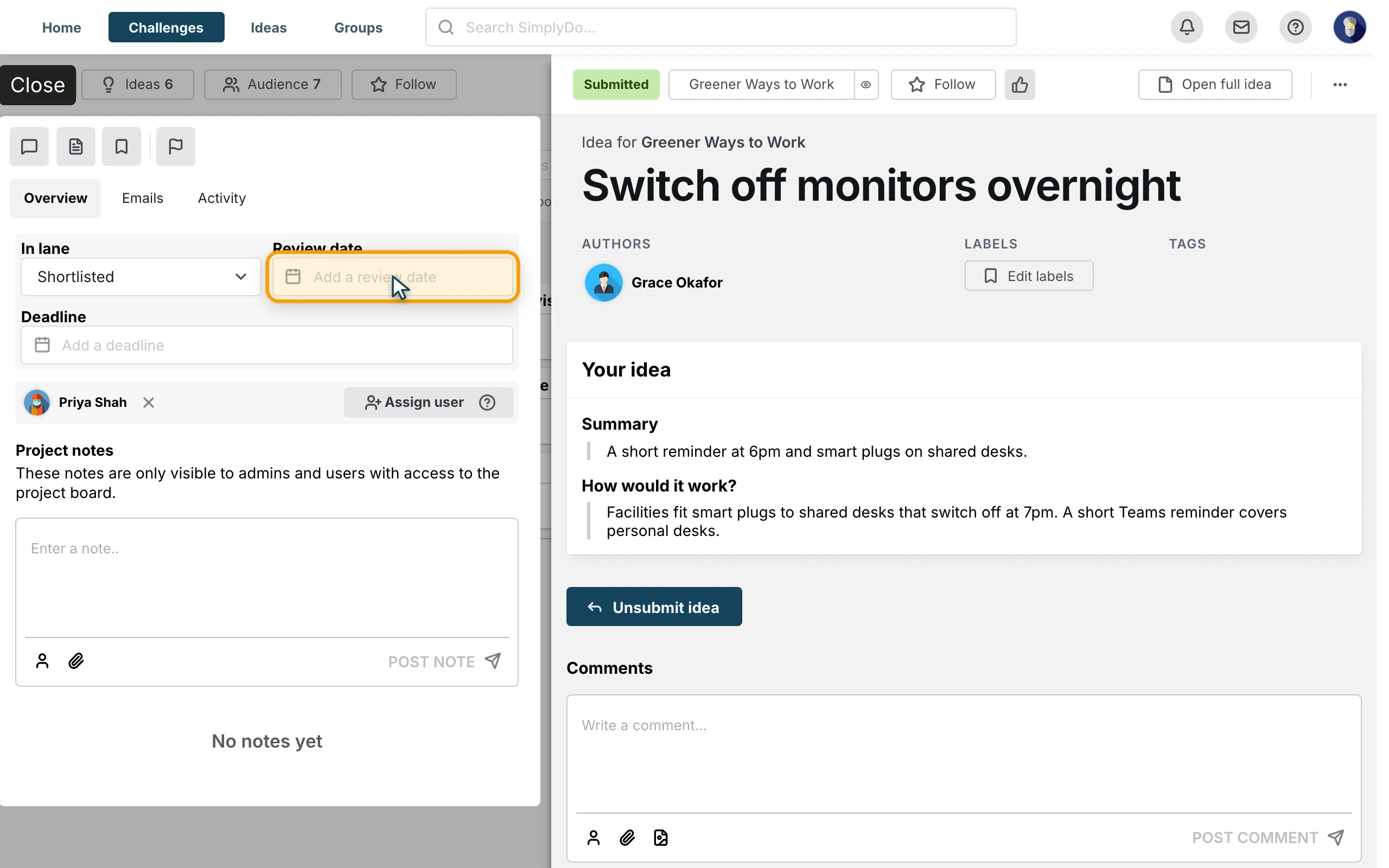Image resolution: width=1389 pixels, height=868 pixels.
Task: Switch to the Activity tab
Action: click(x=221, y=198)
